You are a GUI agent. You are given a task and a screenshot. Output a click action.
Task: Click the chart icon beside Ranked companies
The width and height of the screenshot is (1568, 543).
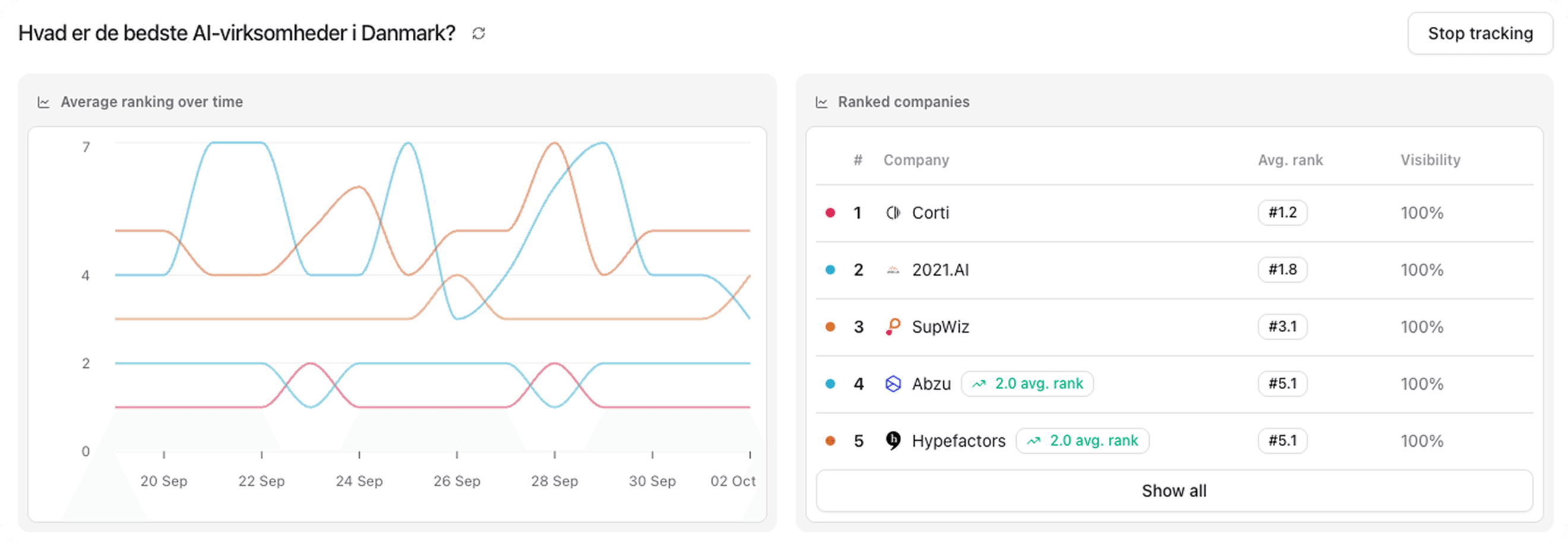821,102
